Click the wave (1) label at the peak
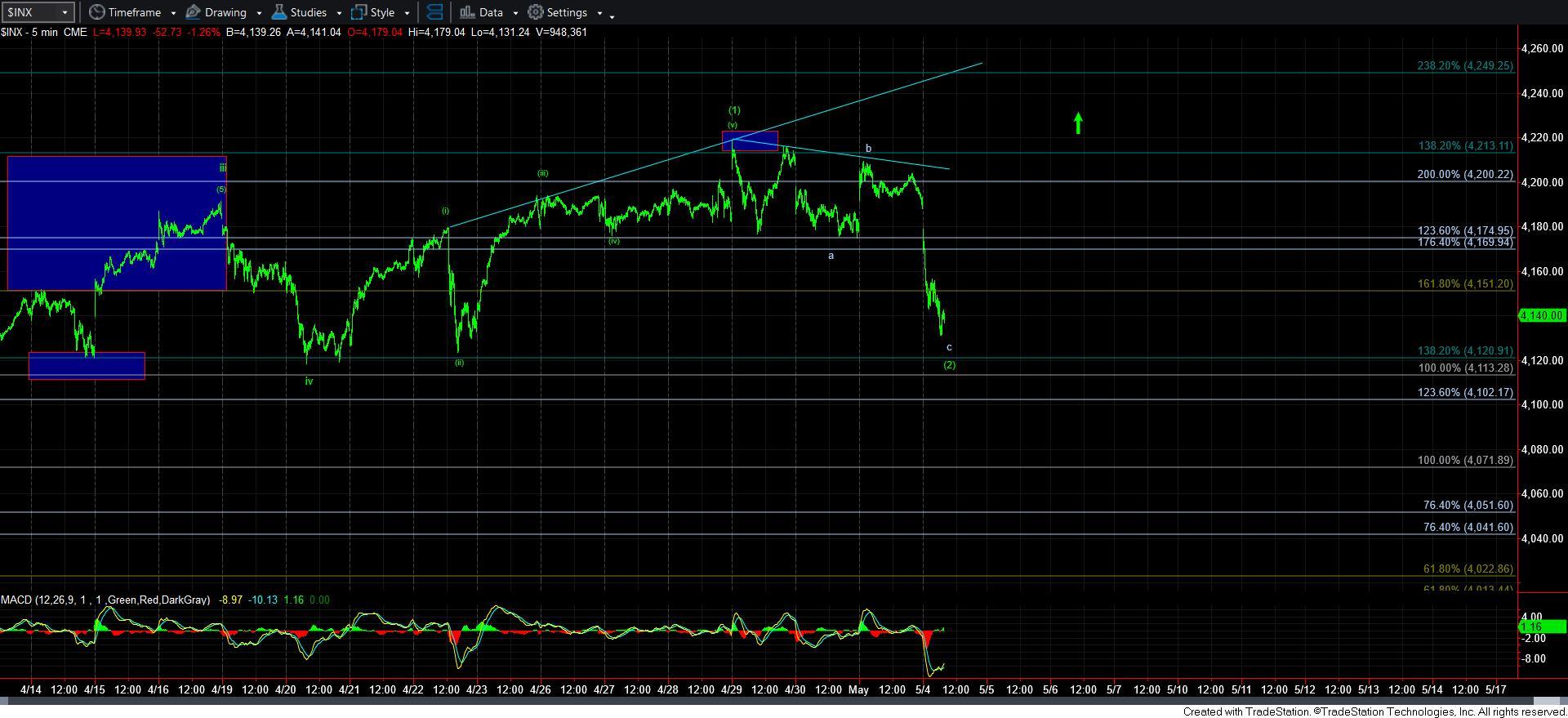Screen dimensions: 1568x718 [734, 110]
